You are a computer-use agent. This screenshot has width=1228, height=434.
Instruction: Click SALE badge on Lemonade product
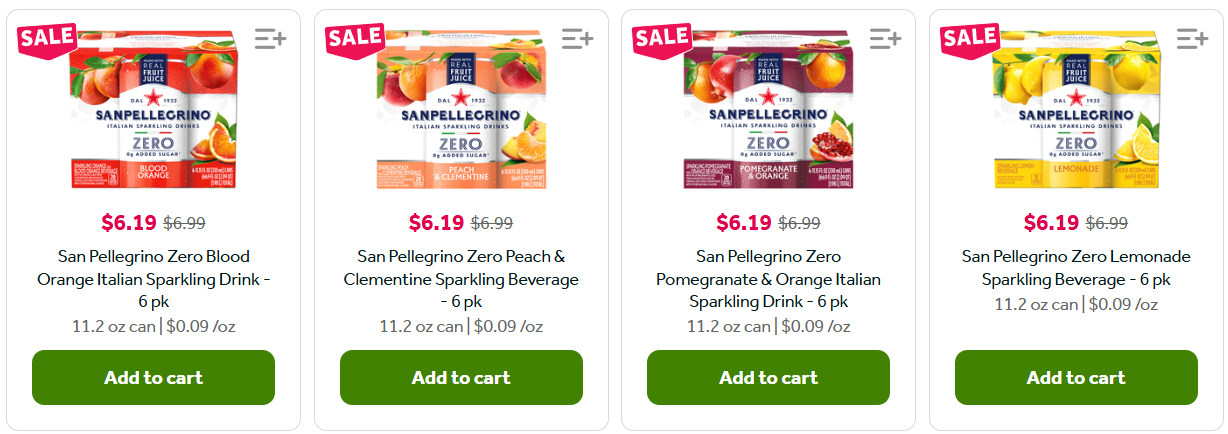969,39
